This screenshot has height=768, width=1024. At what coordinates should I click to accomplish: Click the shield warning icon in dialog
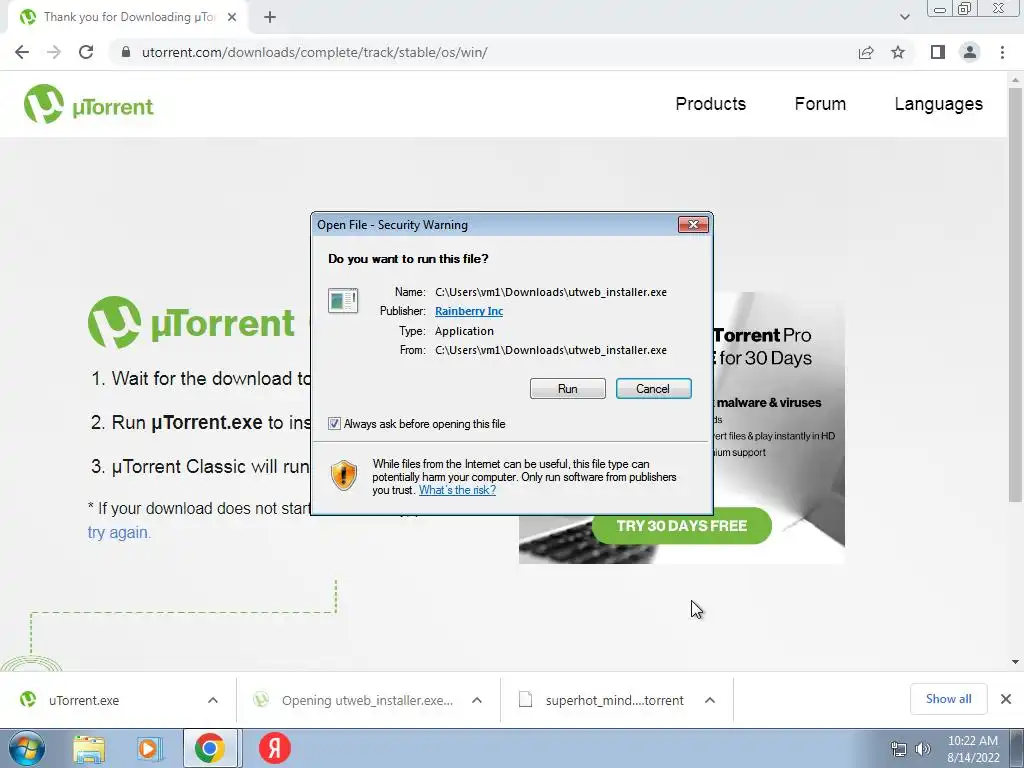pos(344,475)
